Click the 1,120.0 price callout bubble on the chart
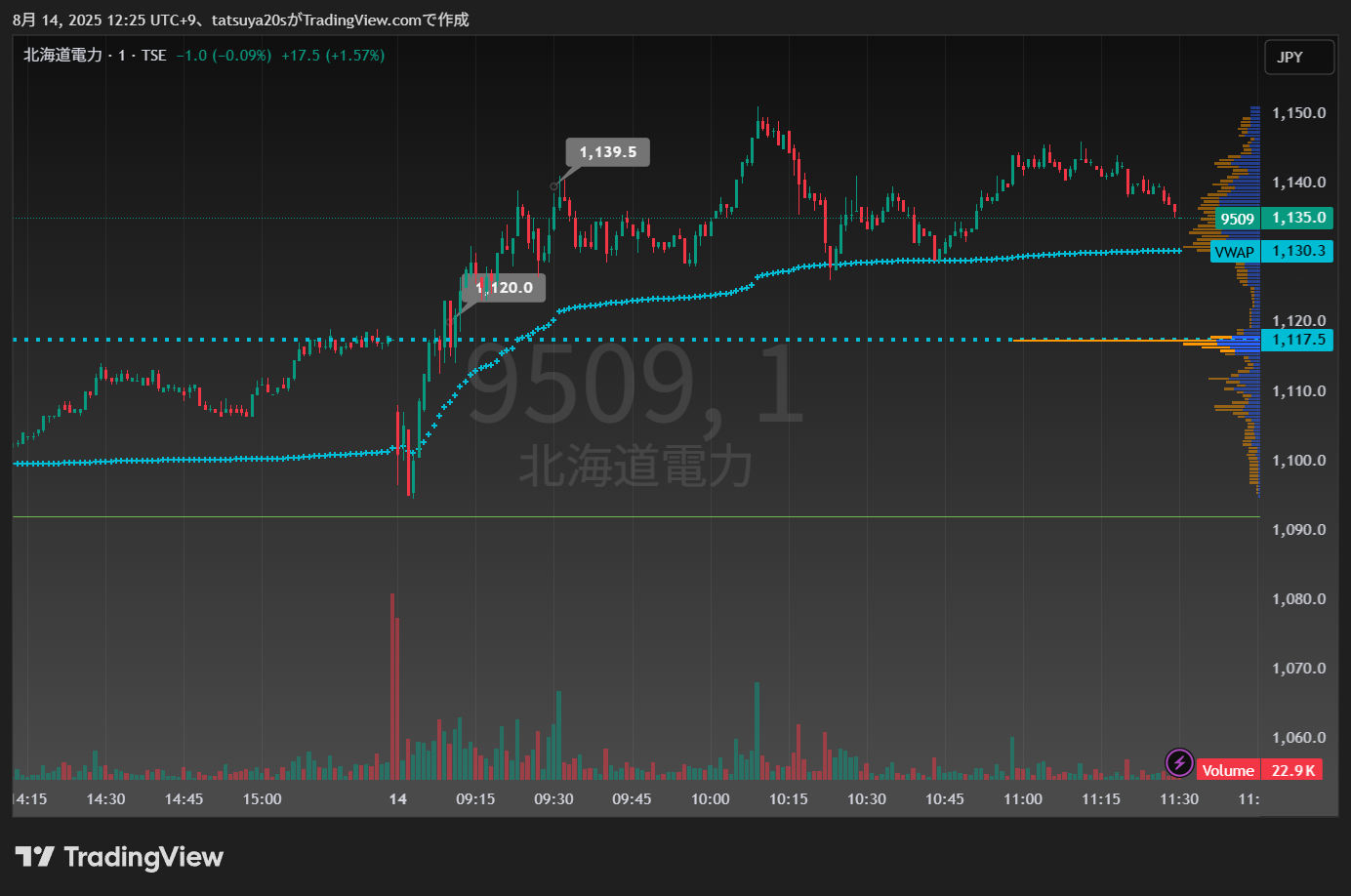1351x896 pixels. coord(504,287)
